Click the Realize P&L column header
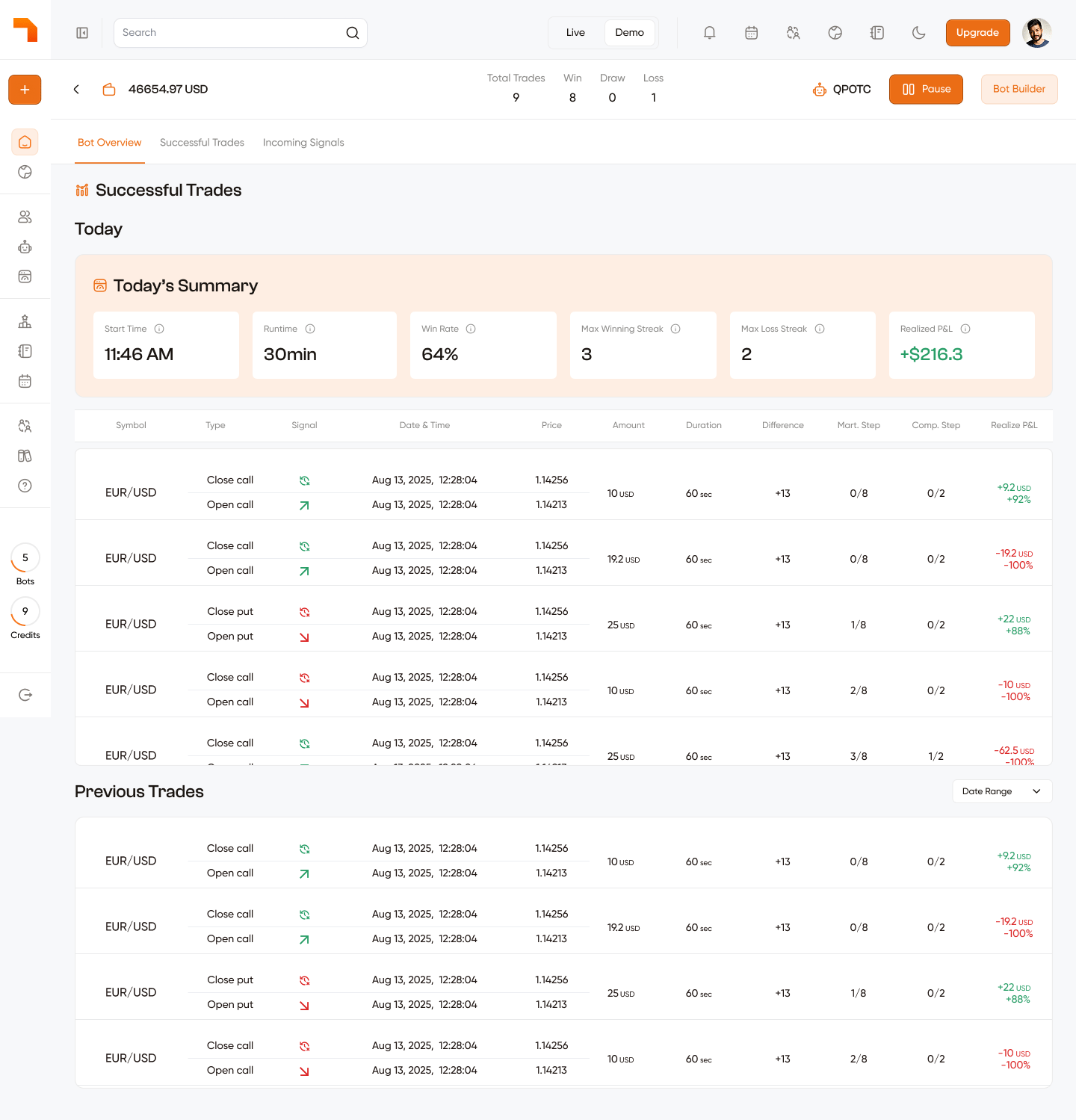1076x1120 pixels. (1014, 425)
